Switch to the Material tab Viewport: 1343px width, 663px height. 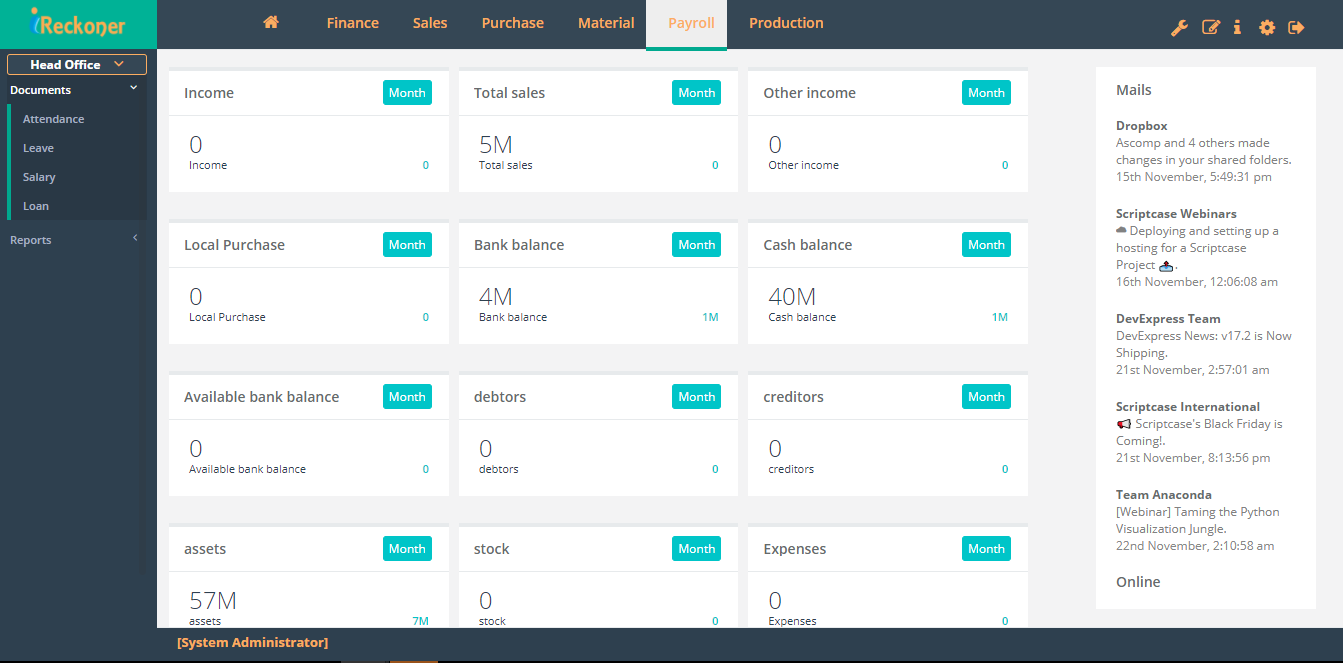(606, 22)
